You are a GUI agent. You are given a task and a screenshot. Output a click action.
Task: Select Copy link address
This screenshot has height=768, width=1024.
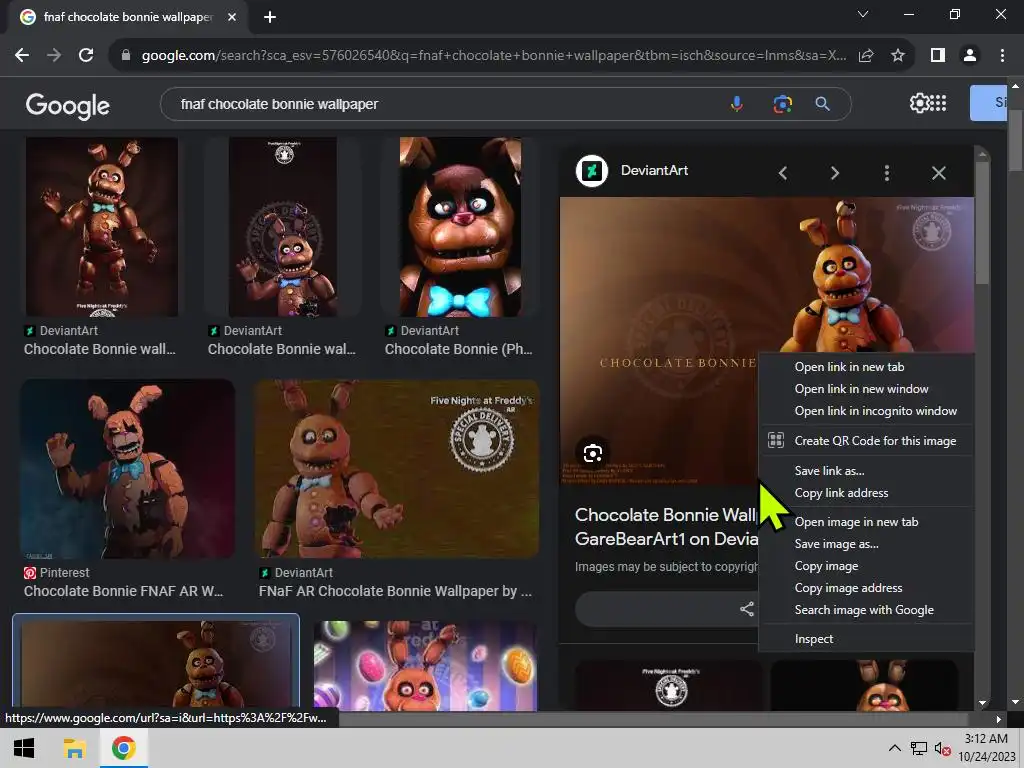pos(841,493)
